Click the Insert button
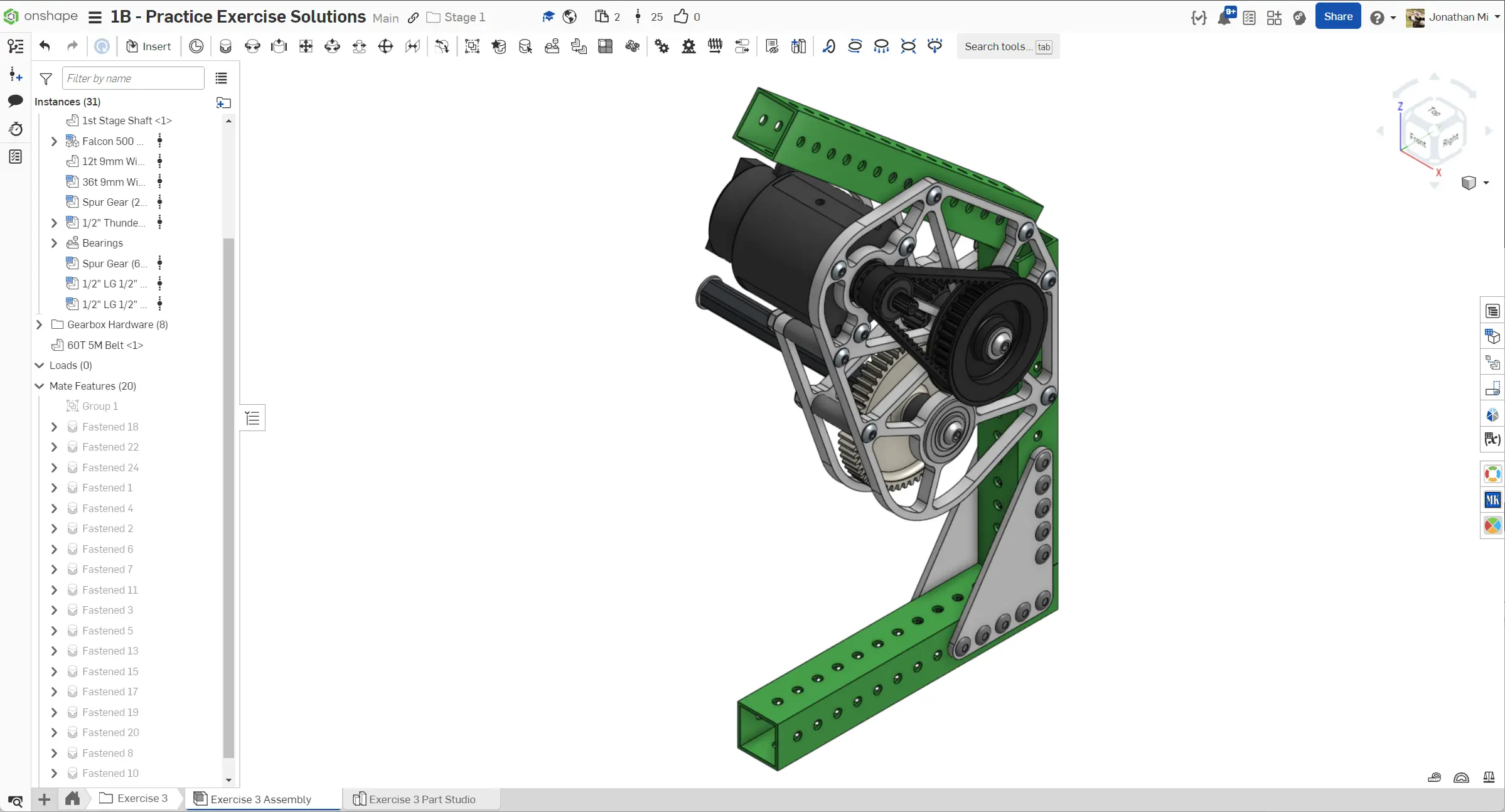The width and height of the screenshot is (1505, 812). 149,46
